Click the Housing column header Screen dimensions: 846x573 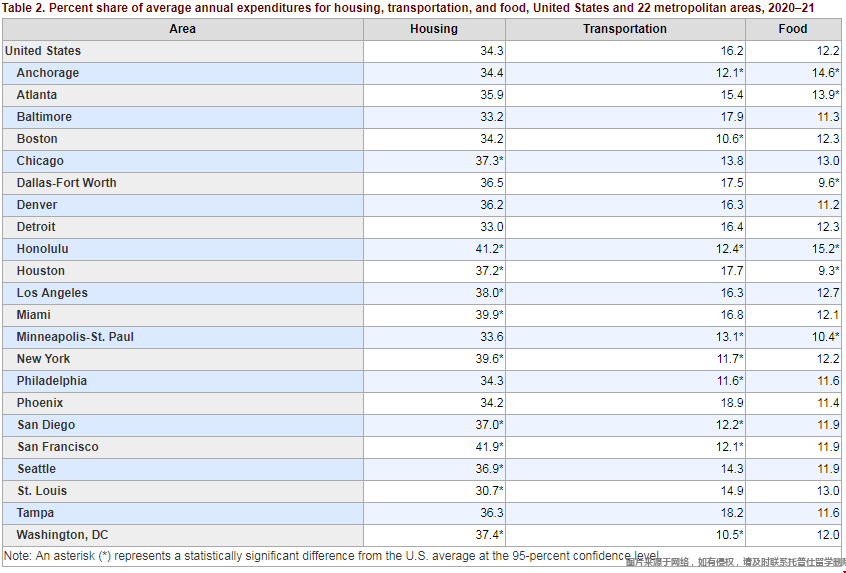click(x=434, y=29)
